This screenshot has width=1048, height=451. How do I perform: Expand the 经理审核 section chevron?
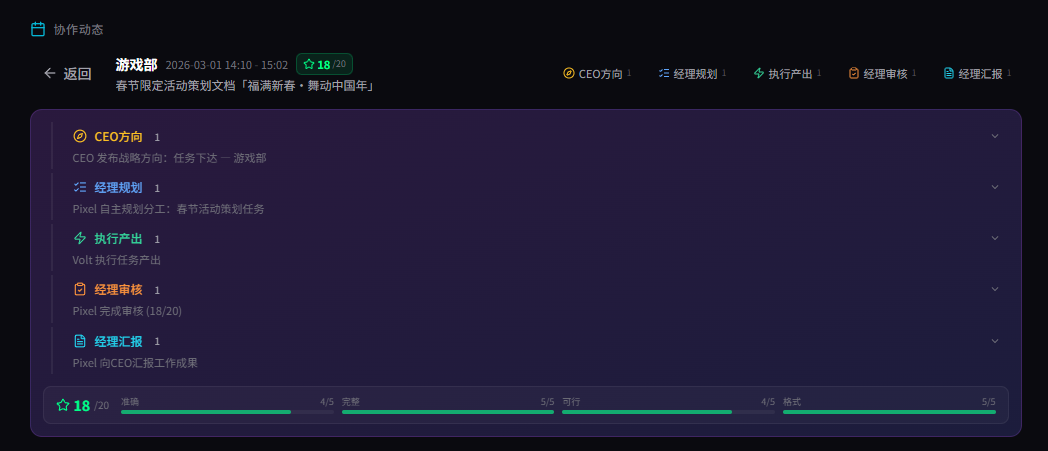pos(995,289)
